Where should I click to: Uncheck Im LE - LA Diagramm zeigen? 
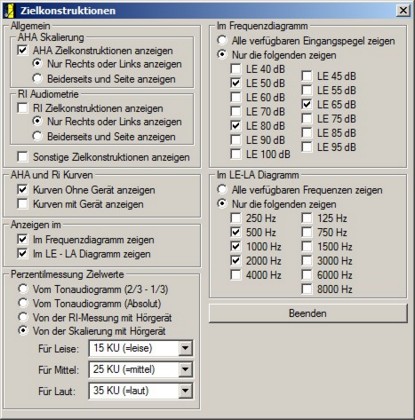coord(22,254)
